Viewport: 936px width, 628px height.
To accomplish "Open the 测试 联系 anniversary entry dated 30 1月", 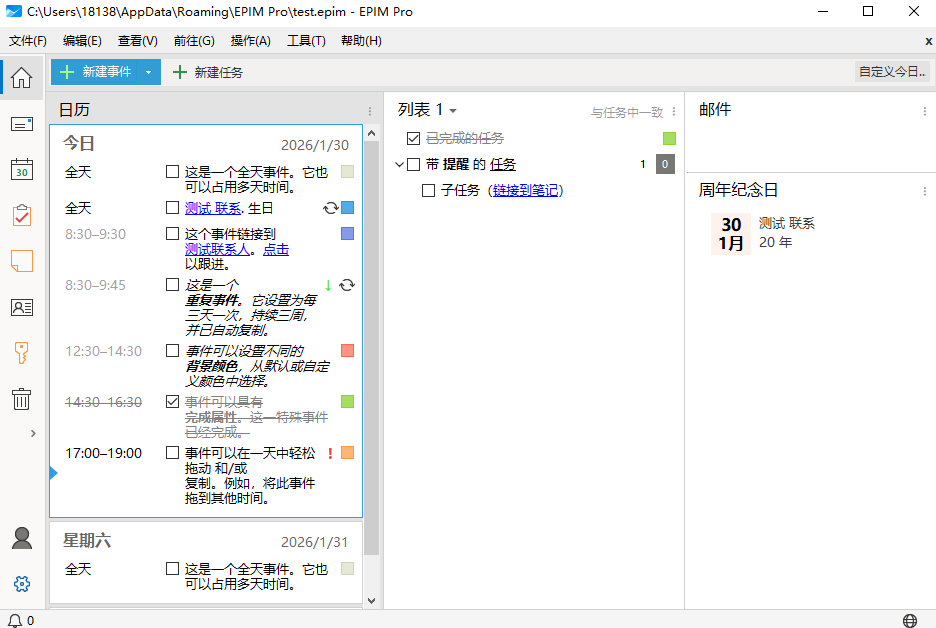I will pos(764,233).
